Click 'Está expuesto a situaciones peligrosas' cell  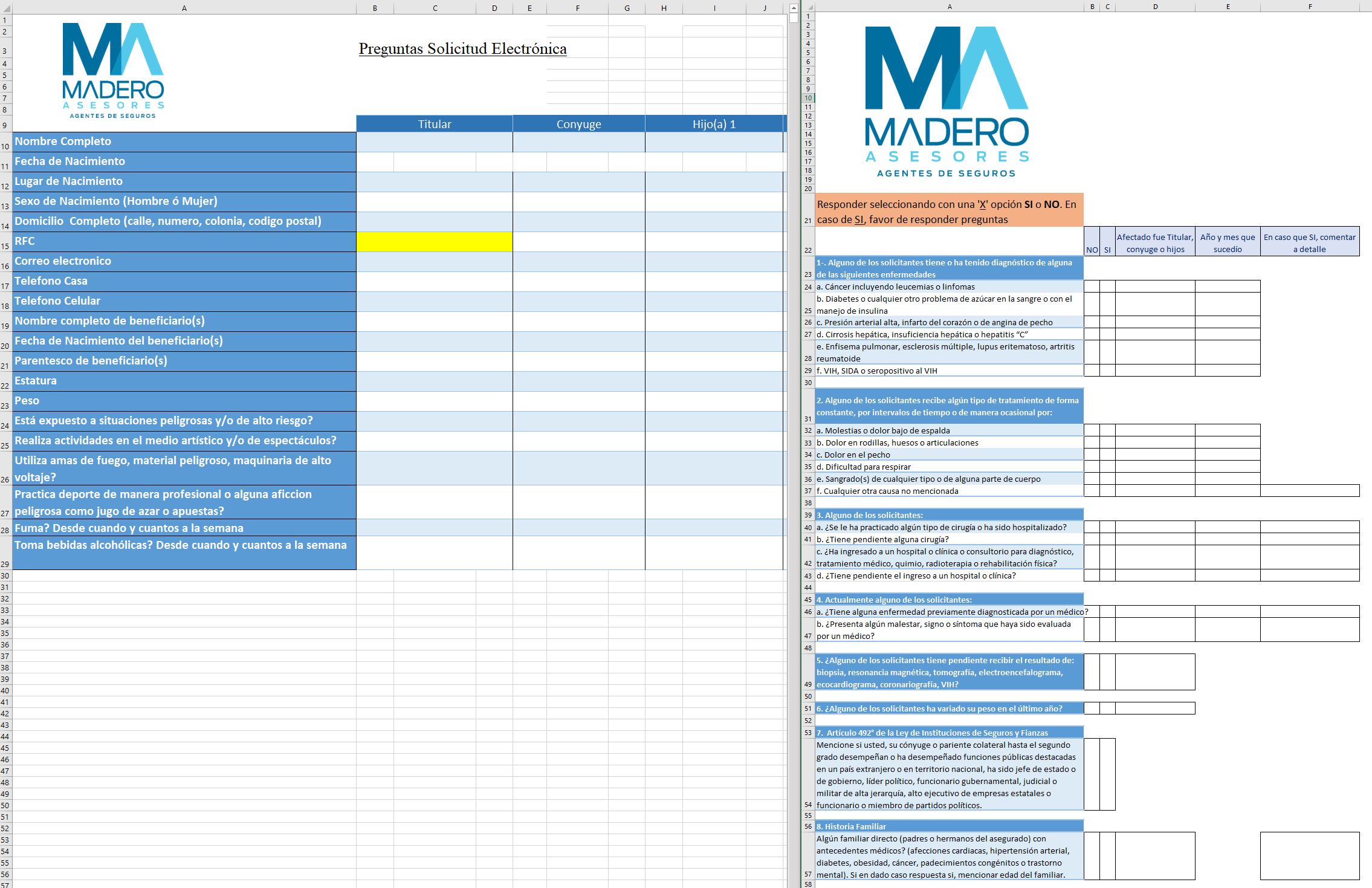[x=184, y=421]
